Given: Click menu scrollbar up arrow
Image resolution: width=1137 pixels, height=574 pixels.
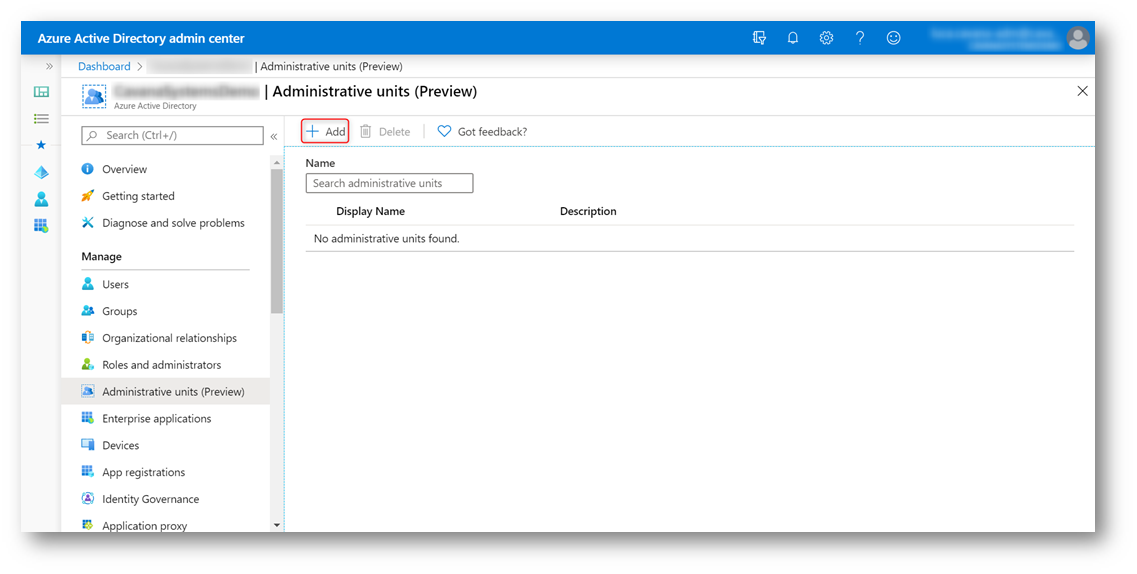Looking at the screenshot, I should (276, 163).
